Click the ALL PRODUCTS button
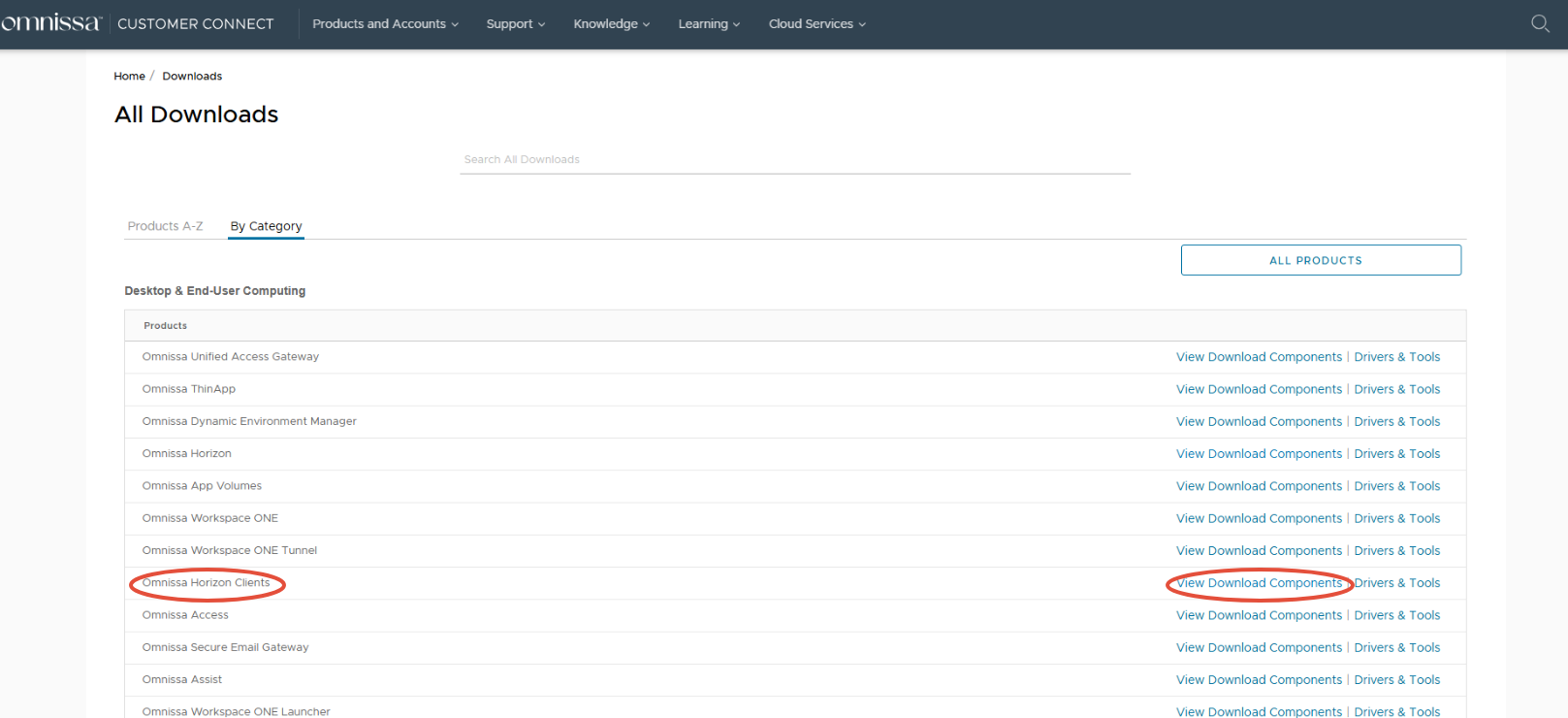Viewport: 1568px width, 718px height. tap(1321, 260)
